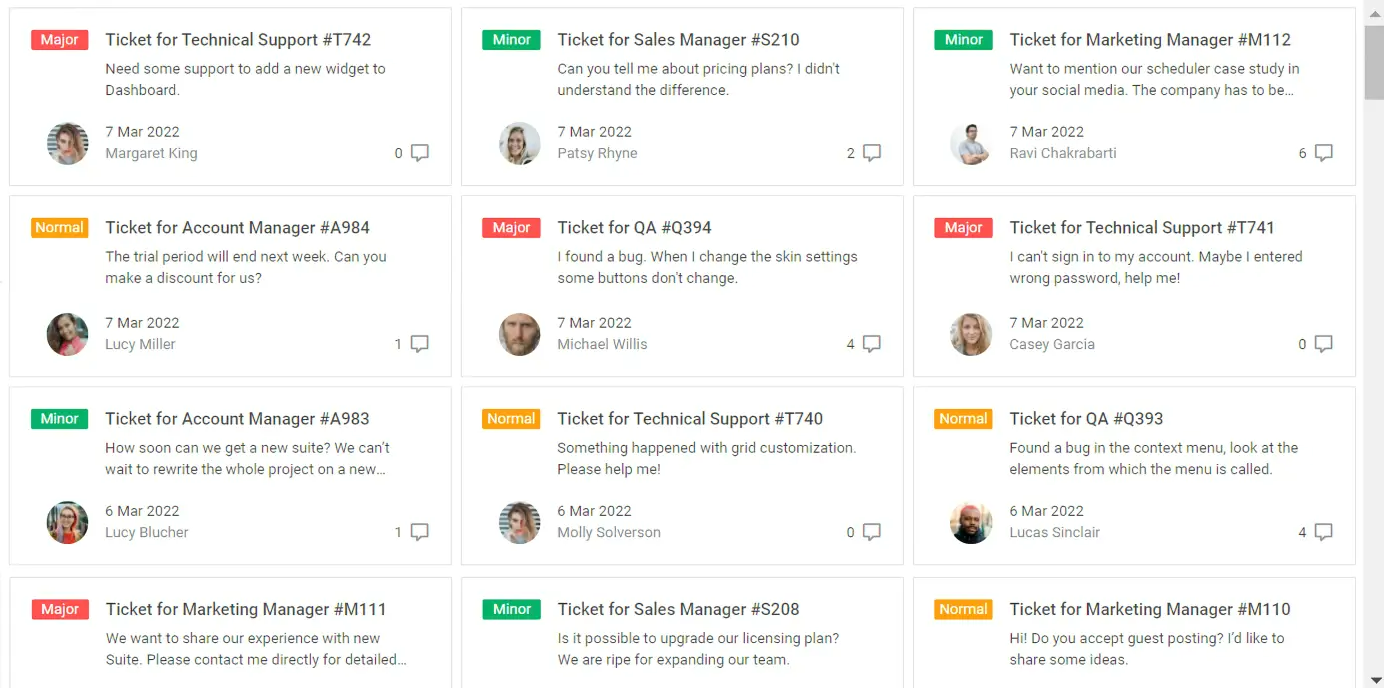Open Ticket for Technical Support #T742 title
The image size is (1384, 688).
[238, 40]
